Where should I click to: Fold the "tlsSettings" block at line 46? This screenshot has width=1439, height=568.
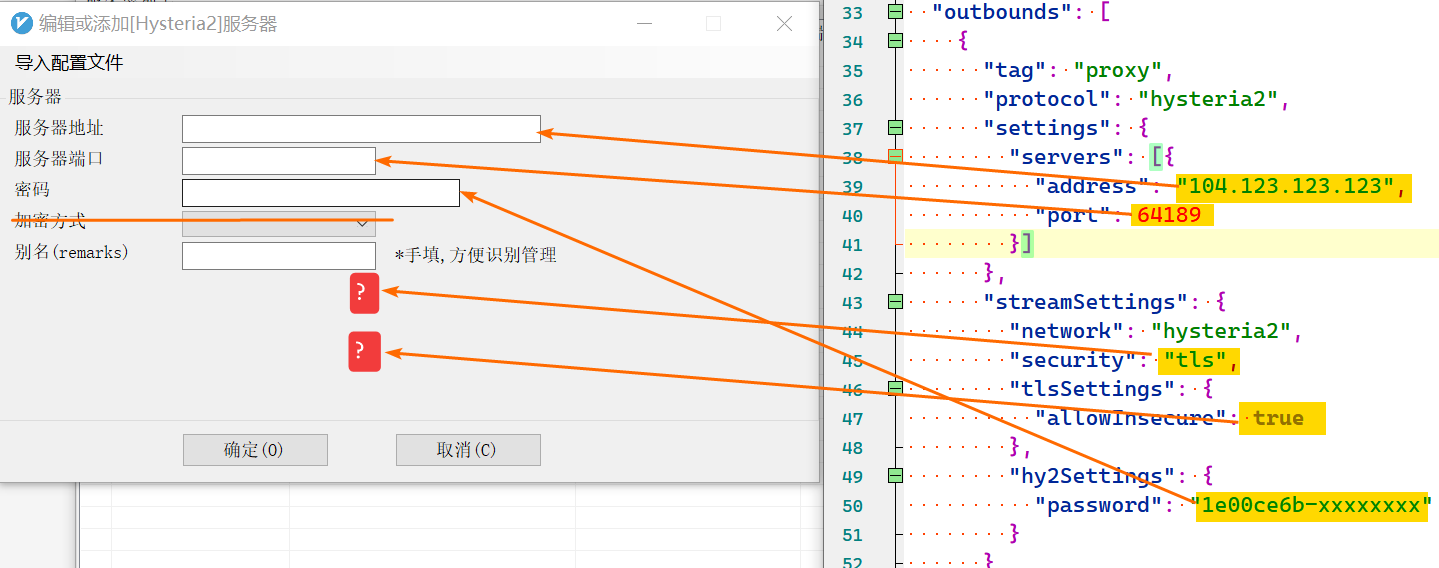[x=895, y=388]
